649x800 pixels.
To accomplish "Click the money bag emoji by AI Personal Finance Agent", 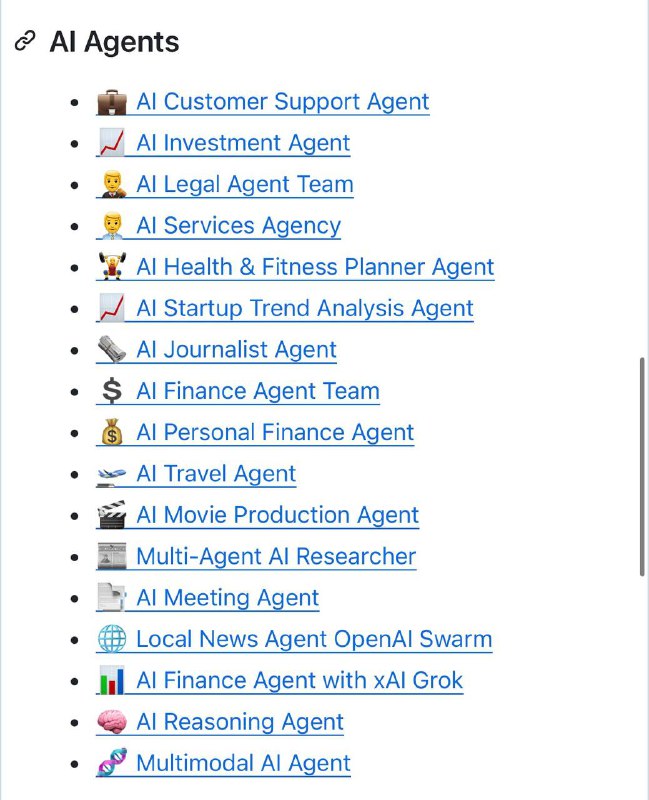I will pos(112,432).
